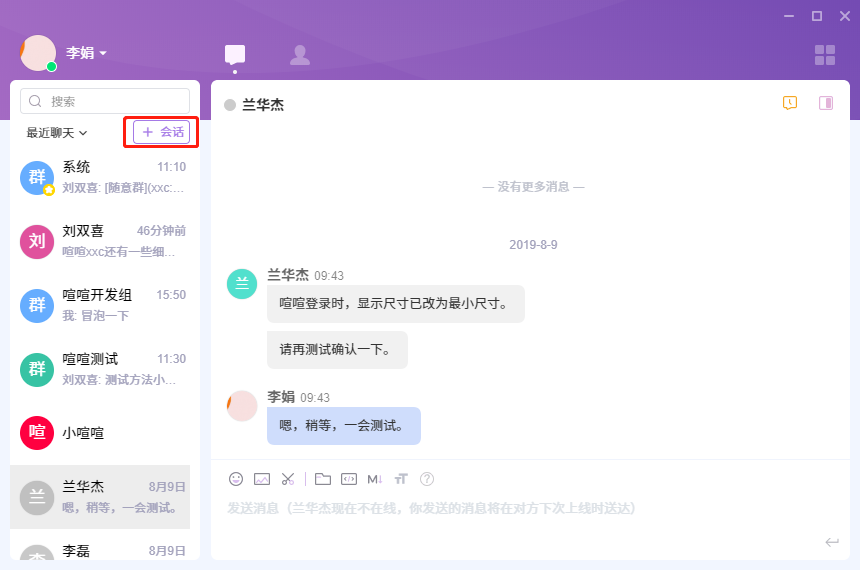Insert a code snippet
This screenshot has height=570, width=860.
pos(349,479)
